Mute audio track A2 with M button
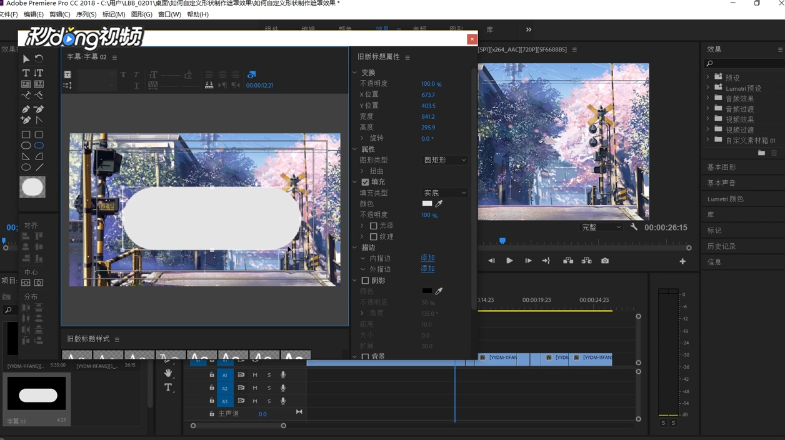Screen dimensions: 785x440 [x=255, y=388]
